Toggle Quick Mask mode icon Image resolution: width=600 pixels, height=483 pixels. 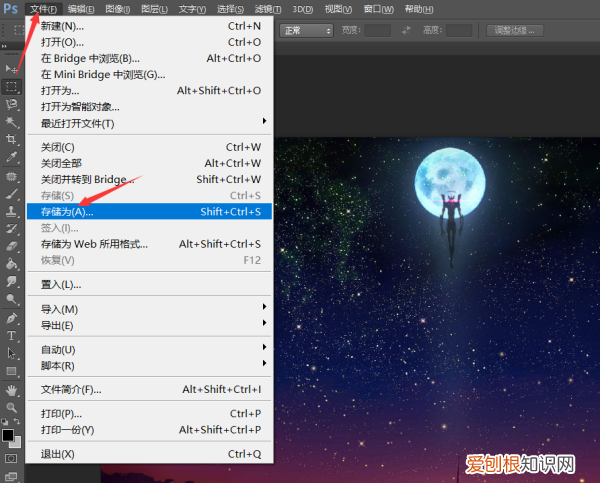pos(12,458)
